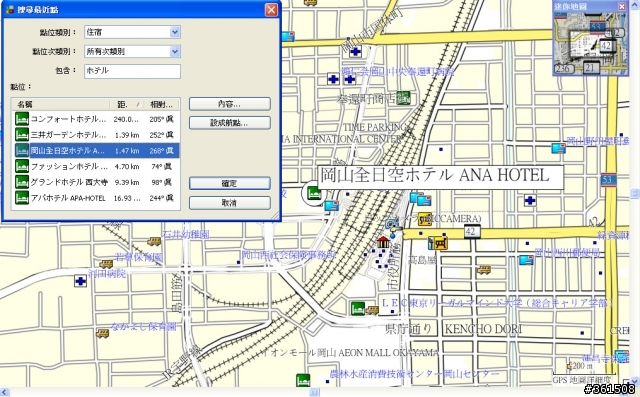The width and height of the screenshot is (640, 397).
Task: Click the AEON MALL OKAYAMA map label
Action: click(350, 352)
